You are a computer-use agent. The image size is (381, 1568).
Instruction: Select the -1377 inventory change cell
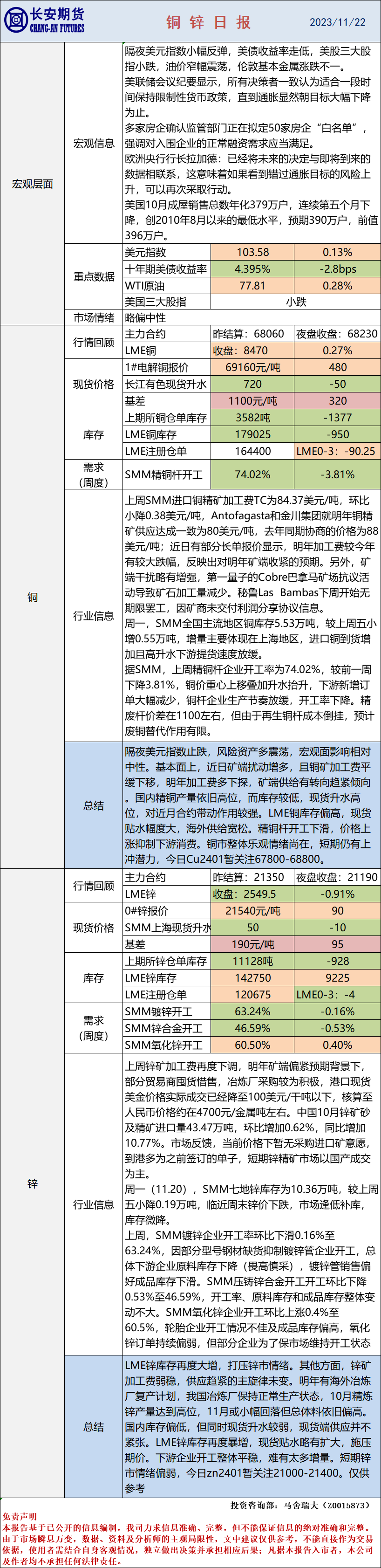337,418
